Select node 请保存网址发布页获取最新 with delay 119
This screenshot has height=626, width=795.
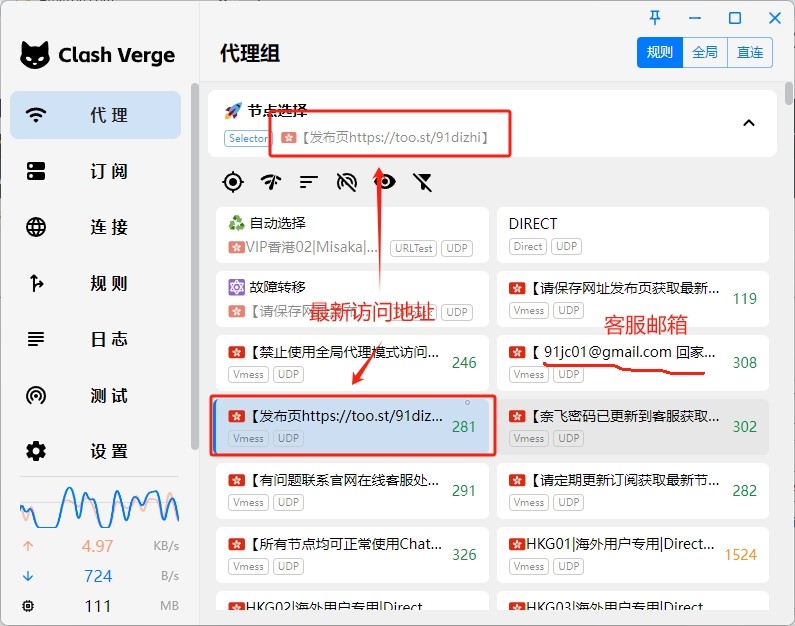[633, 299]
